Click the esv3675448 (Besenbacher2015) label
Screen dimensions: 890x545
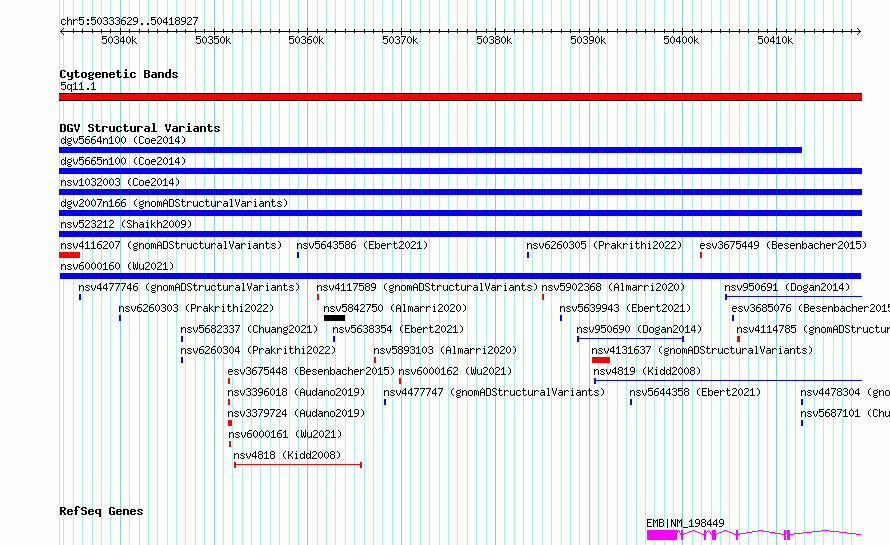(311, 371)
